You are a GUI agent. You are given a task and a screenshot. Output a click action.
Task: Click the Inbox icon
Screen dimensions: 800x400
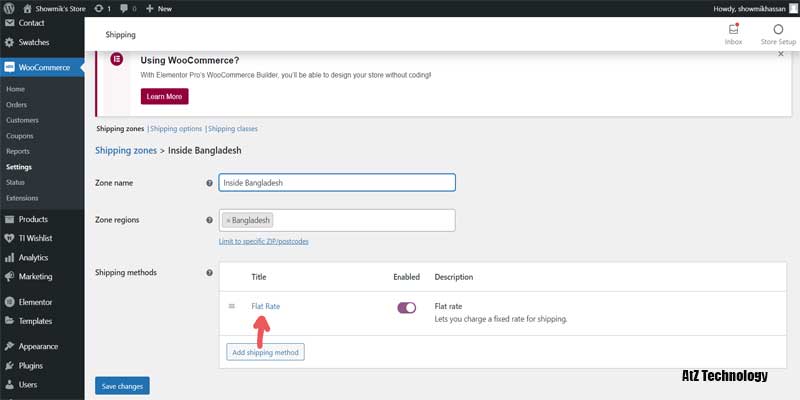click(x=733, y=30)
